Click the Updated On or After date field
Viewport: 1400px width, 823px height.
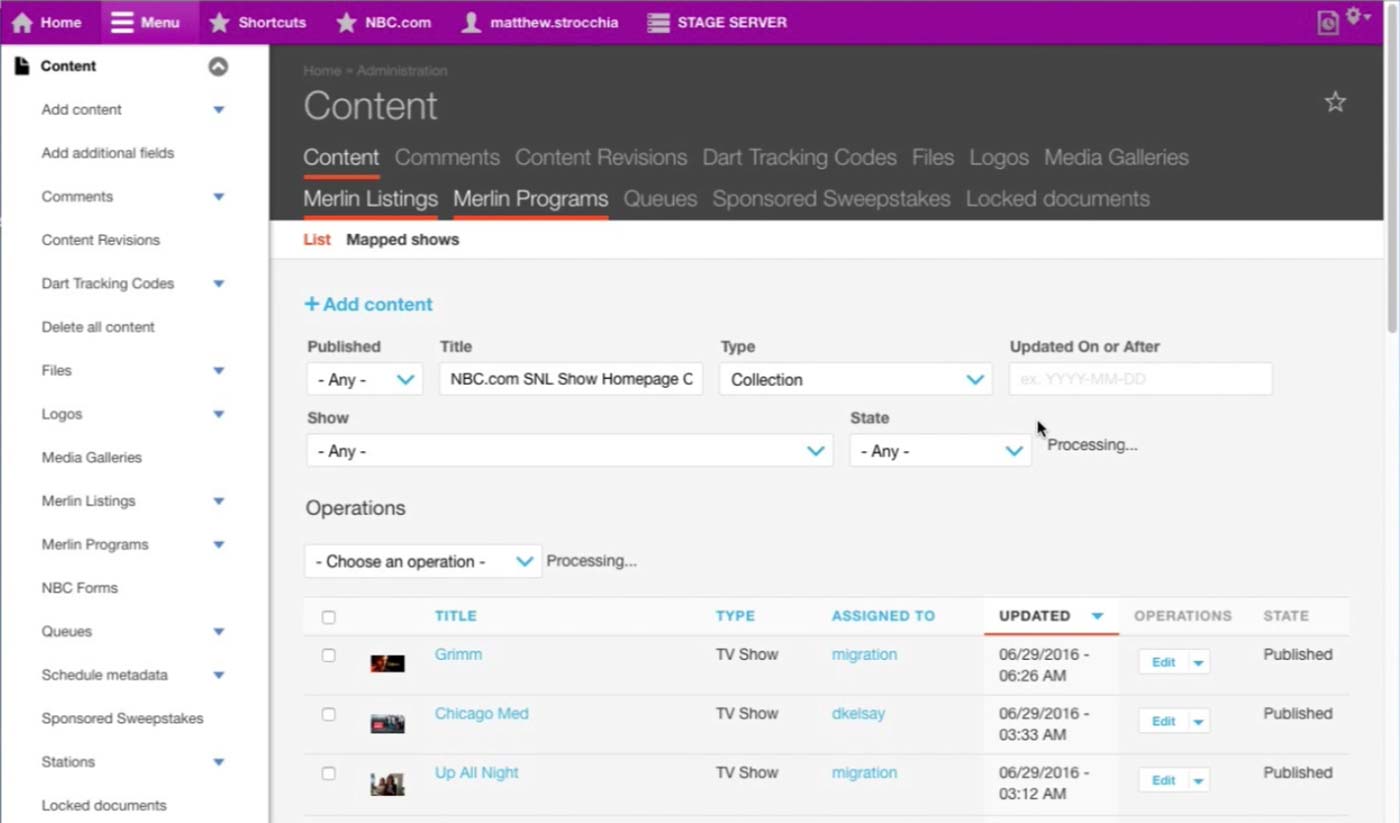[x=1140, y=380]
